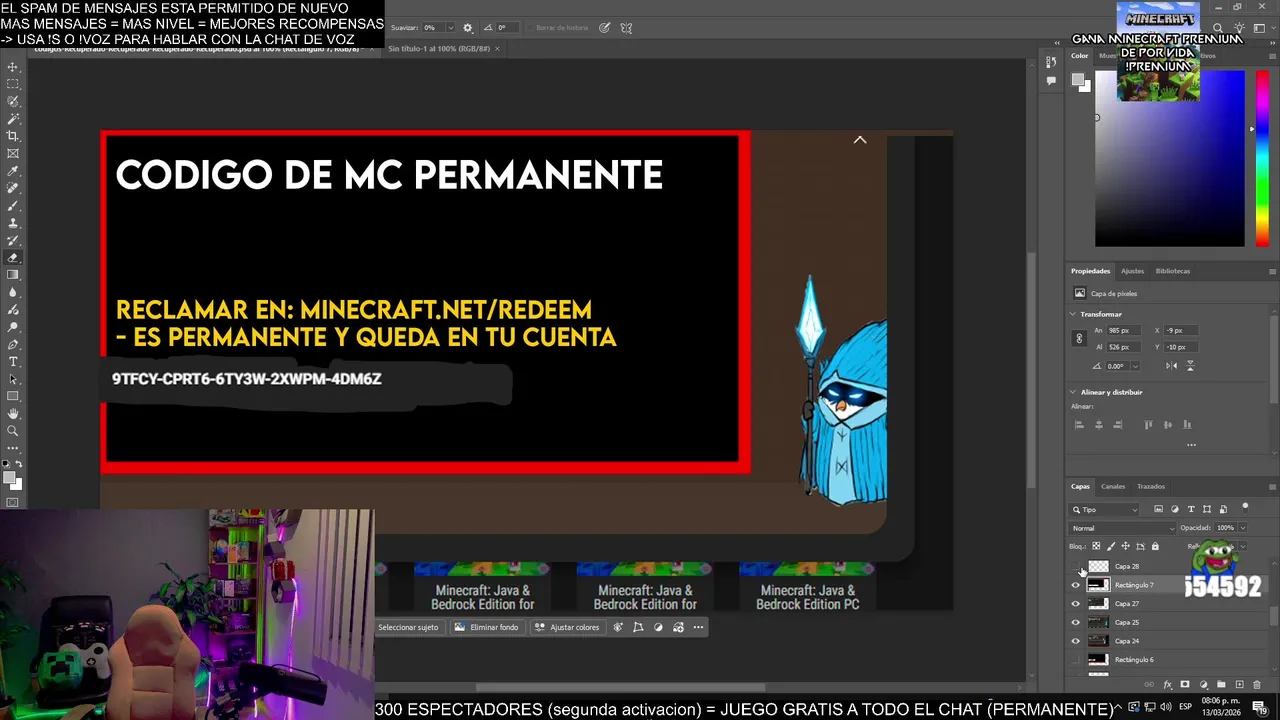Image resolution: width=1280 pixels, height=720 pixels.
Task: Hide the Capa 24 layer
Action: click(1076, 641)
